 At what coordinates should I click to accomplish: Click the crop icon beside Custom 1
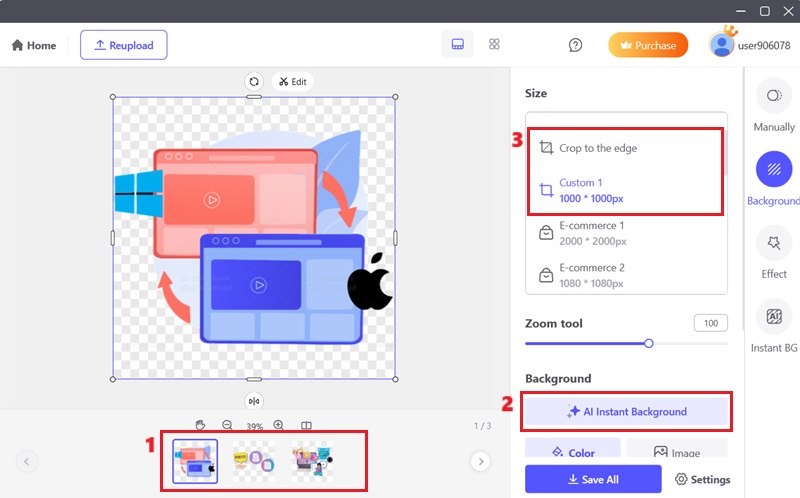546,190
